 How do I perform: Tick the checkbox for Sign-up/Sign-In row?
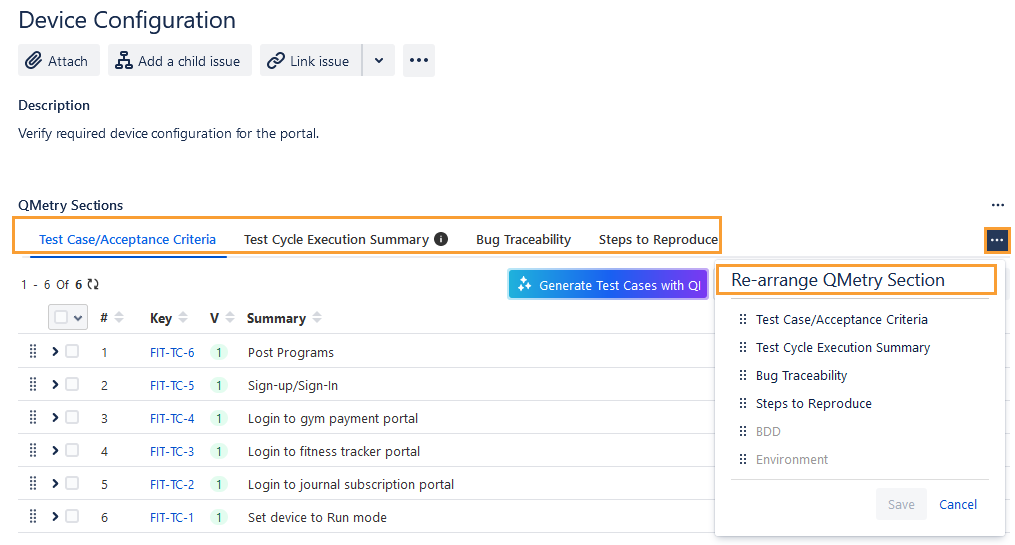[72, 385]
